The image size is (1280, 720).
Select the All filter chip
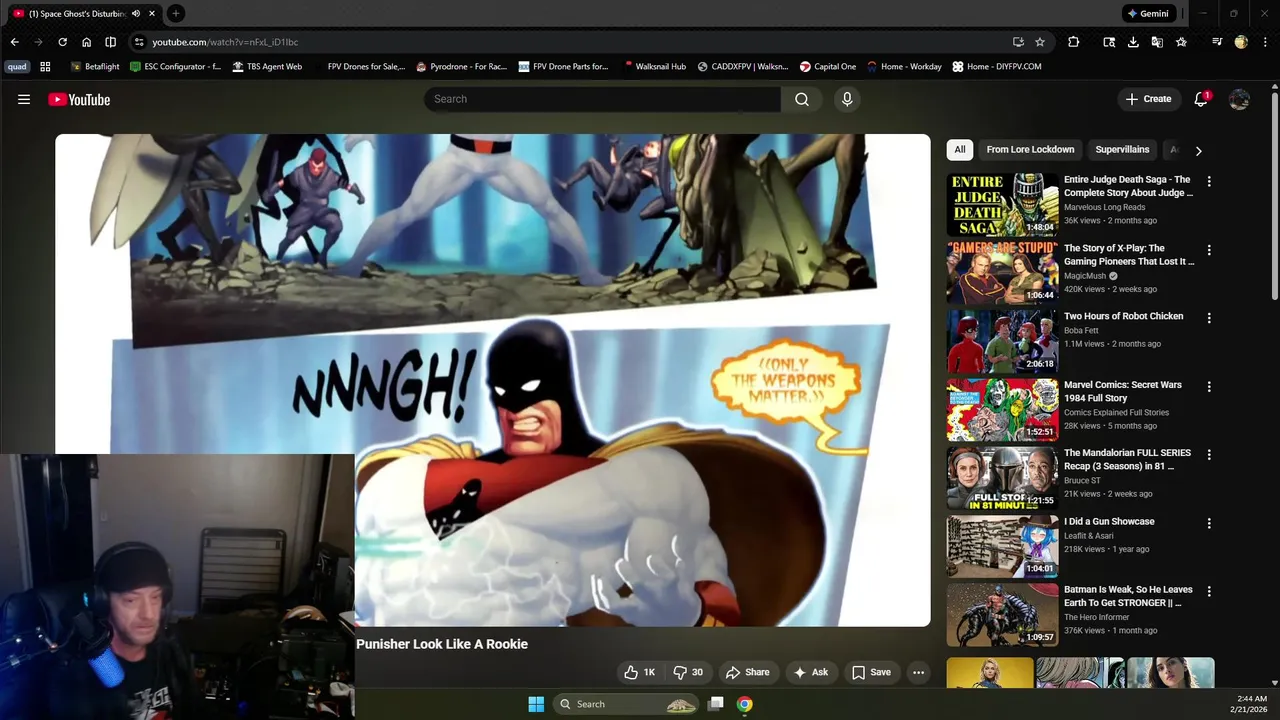pos(960,150)
